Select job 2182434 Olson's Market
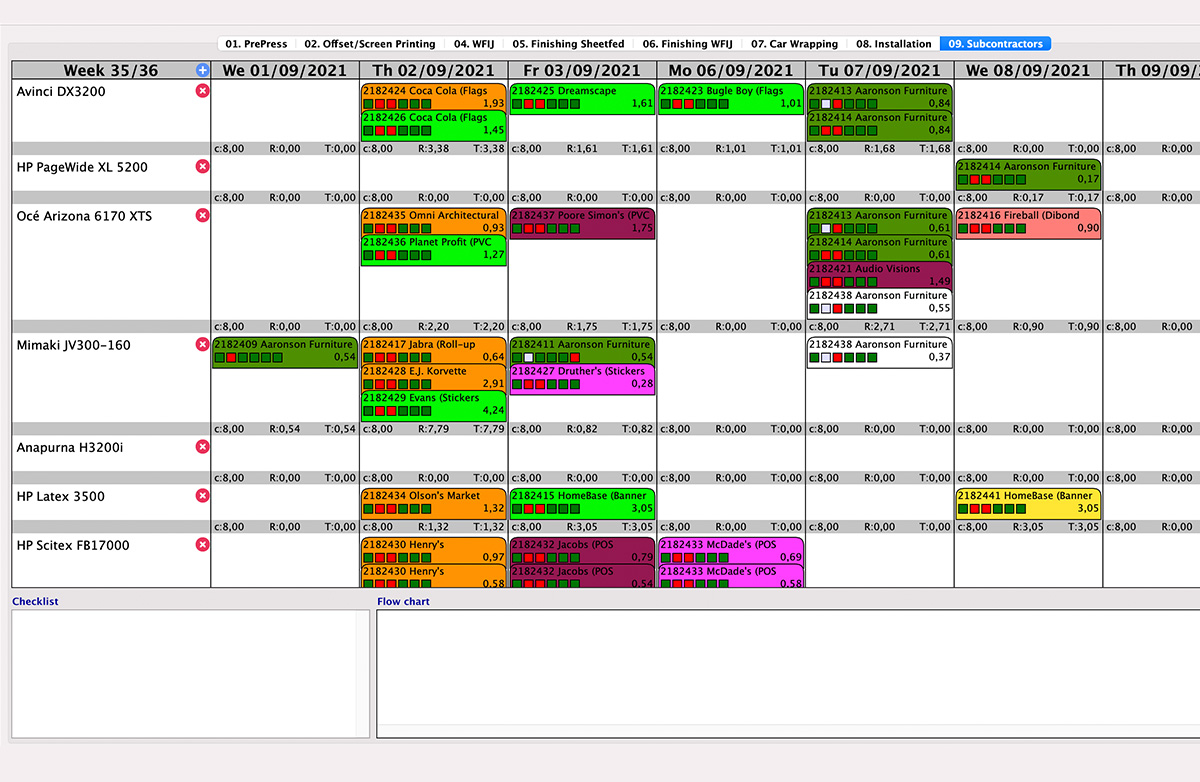Screen dimensions: 1200x782 coord(434,502)
